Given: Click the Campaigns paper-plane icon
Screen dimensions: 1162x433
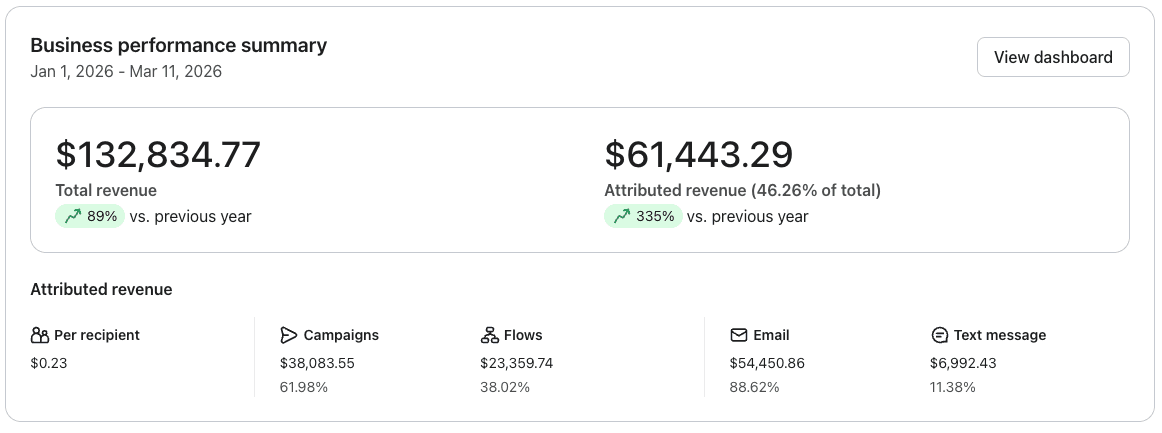Looking at the screenshot, I should pos(288,335).
